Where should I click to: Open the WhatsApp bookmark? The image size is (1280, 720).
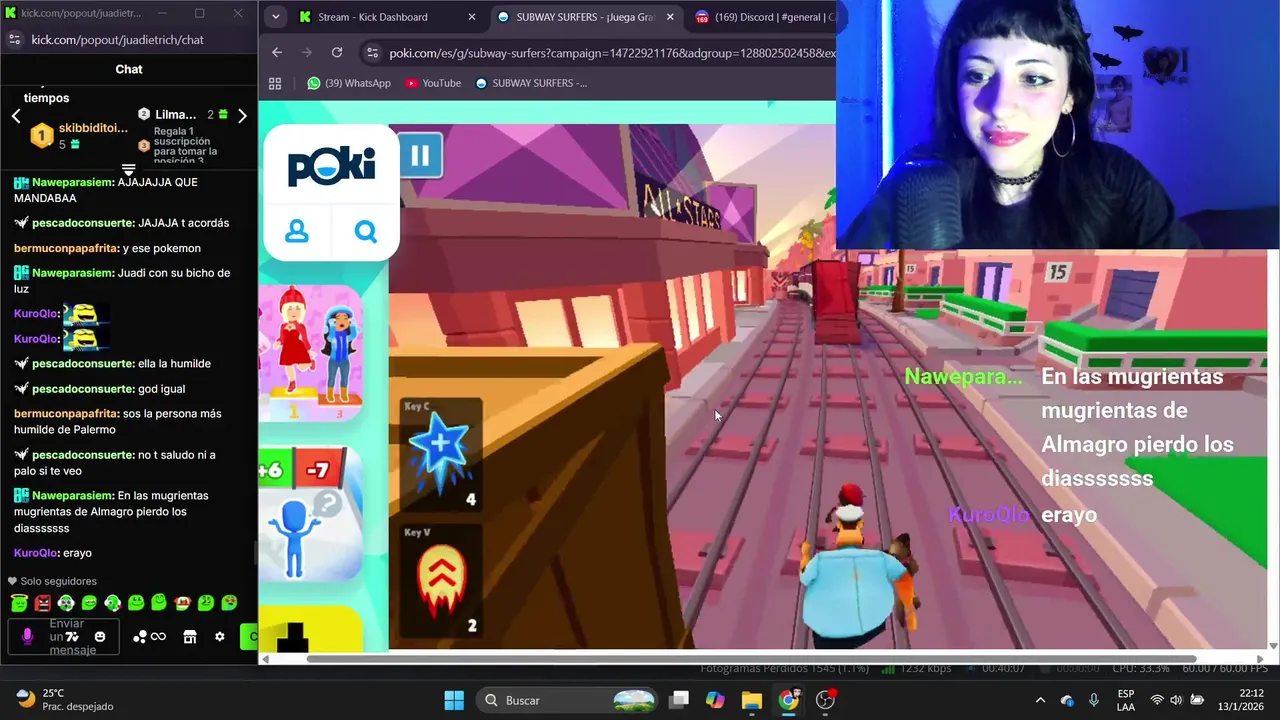point(349,83)
